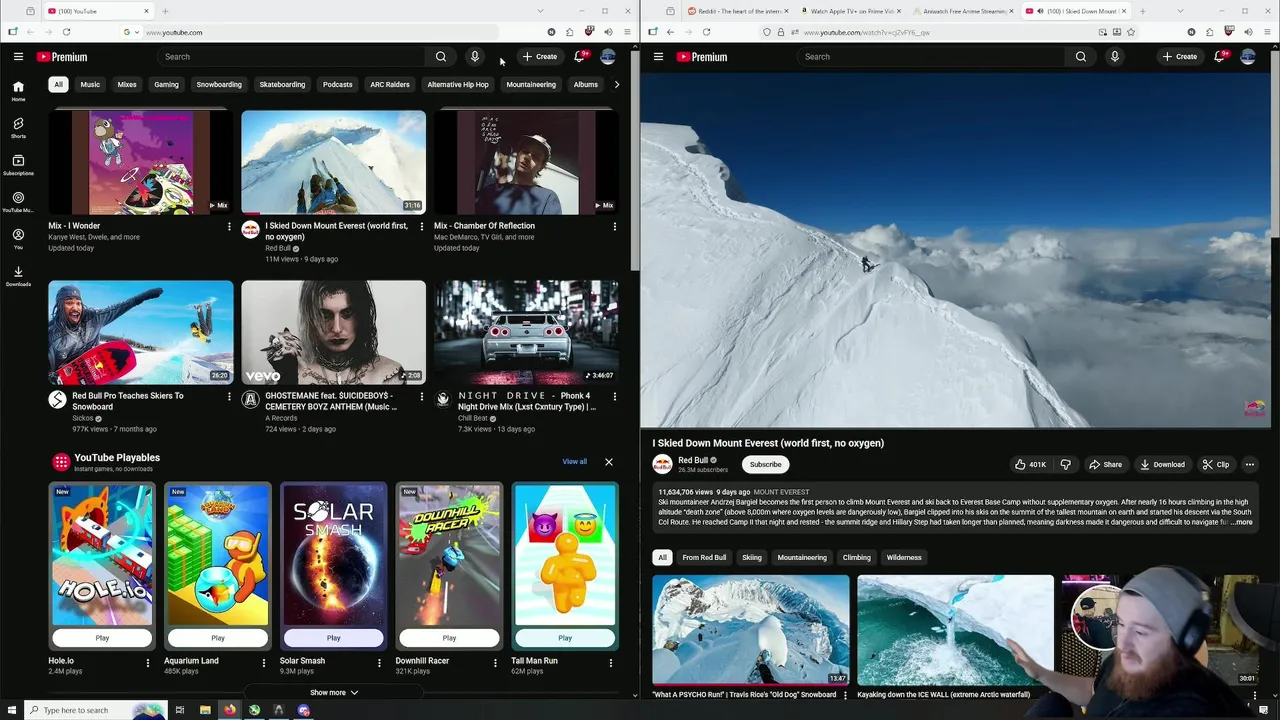Open hamburger guide menu in right window
This screenshot has width=1280, height=720.
[x=658, y=57]
